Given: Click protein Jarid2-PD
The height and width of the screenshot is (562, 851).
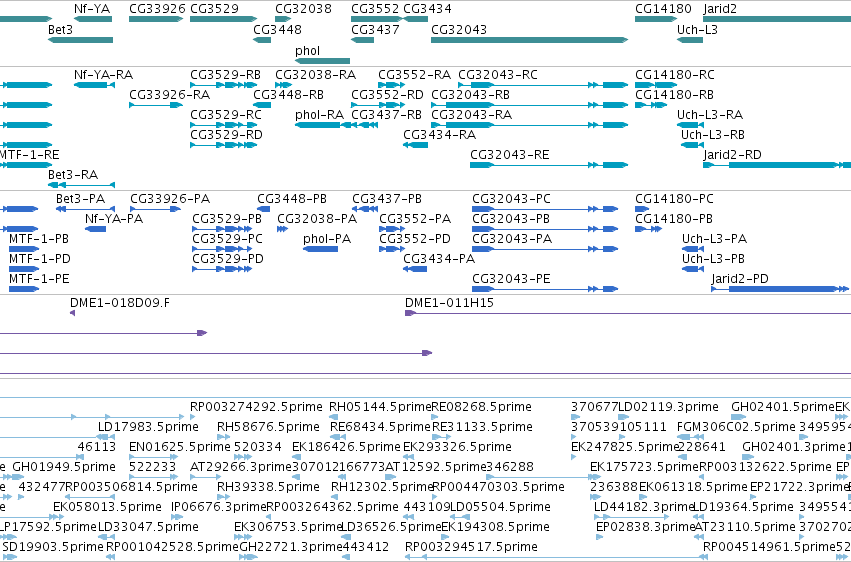Looking at the screenshot, I should click(x=740, y=279).
